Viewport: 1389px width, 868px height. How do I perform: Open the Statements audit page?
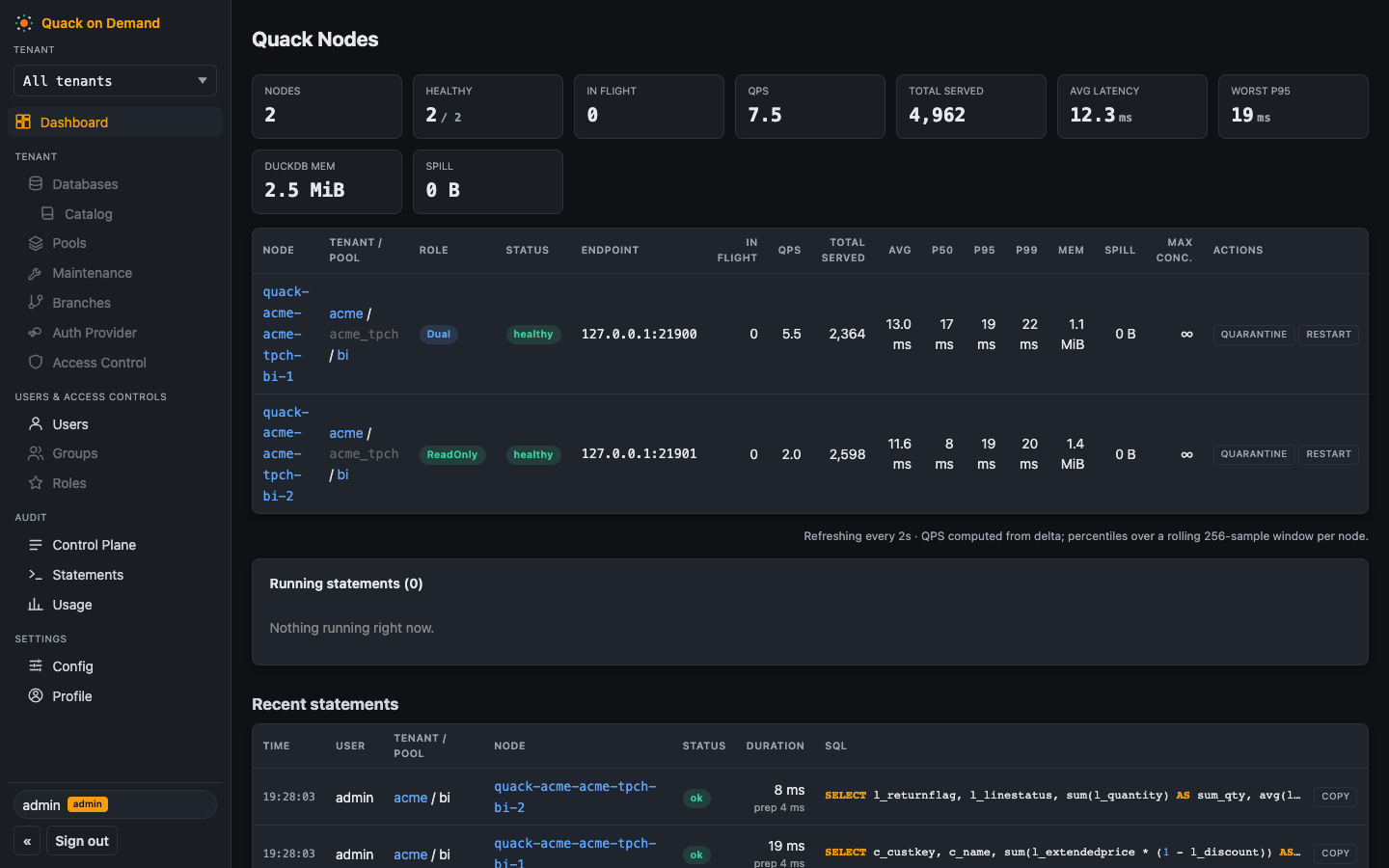coord(88,575)
